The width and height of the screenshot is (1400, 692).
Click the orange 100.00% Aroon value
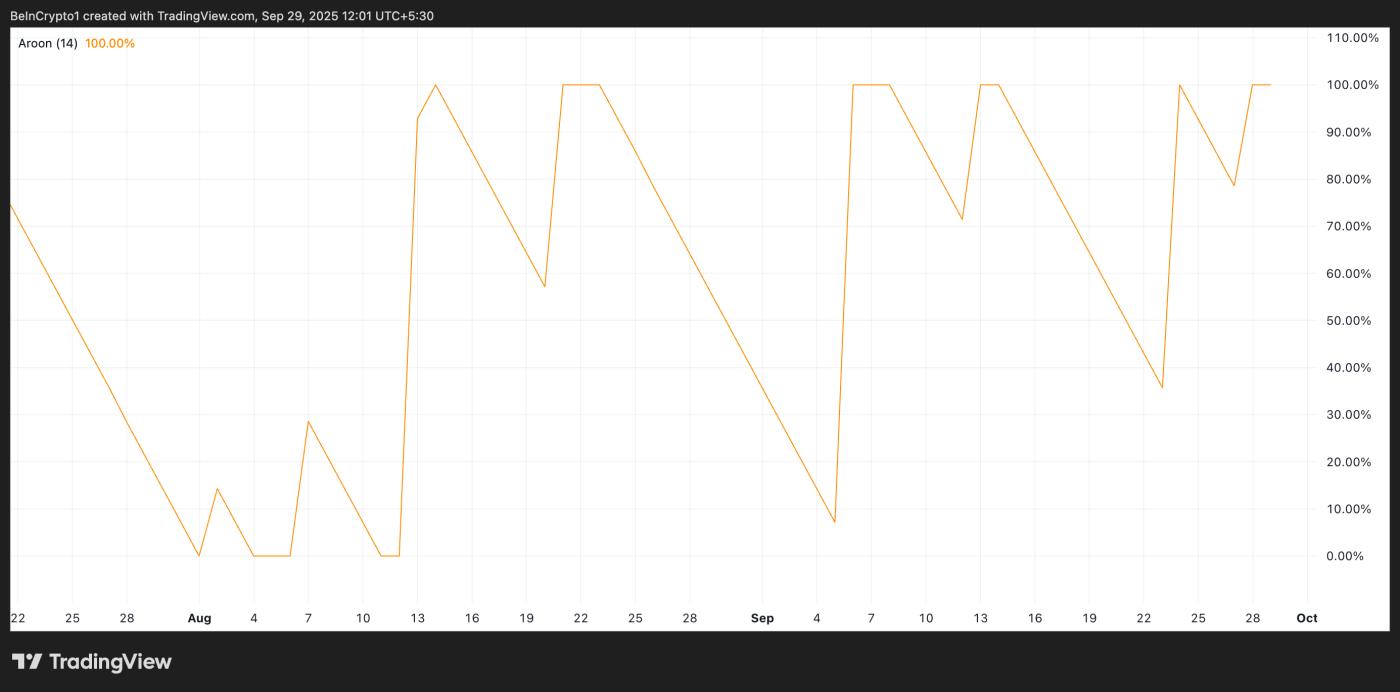click(x=110, y=44)
